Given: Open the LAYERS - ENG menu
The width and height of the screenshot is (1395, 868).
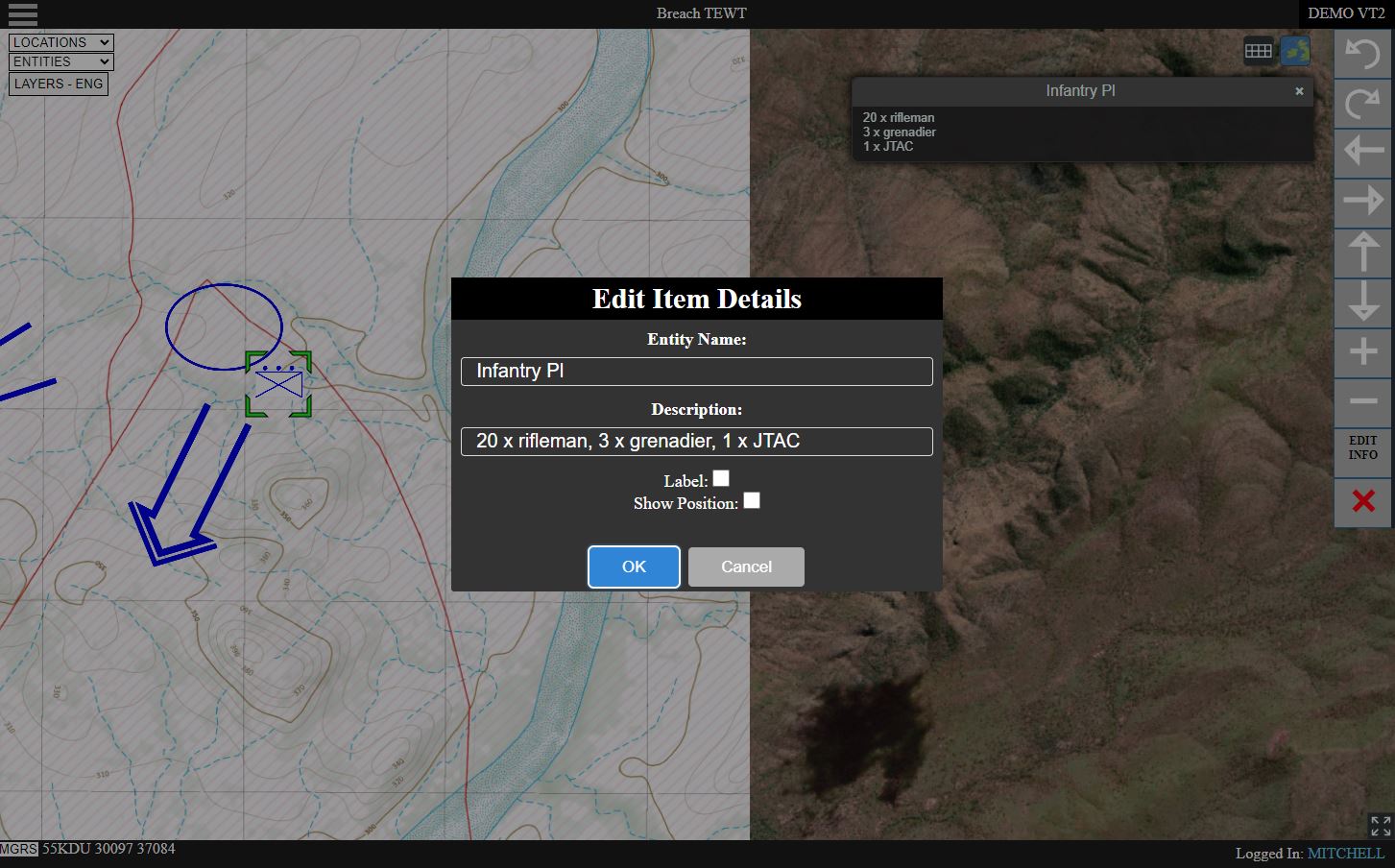Looking at the screenshot, I should pyautogui.click(x=59, y=84).
